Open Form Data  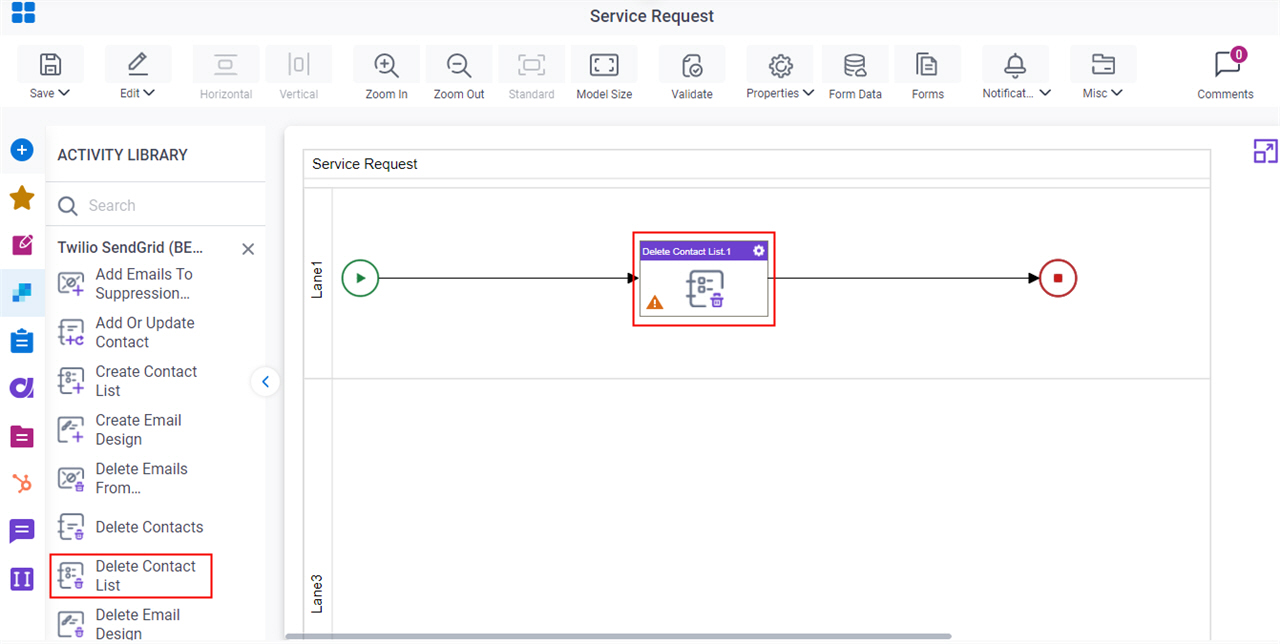tap(855, 75)
